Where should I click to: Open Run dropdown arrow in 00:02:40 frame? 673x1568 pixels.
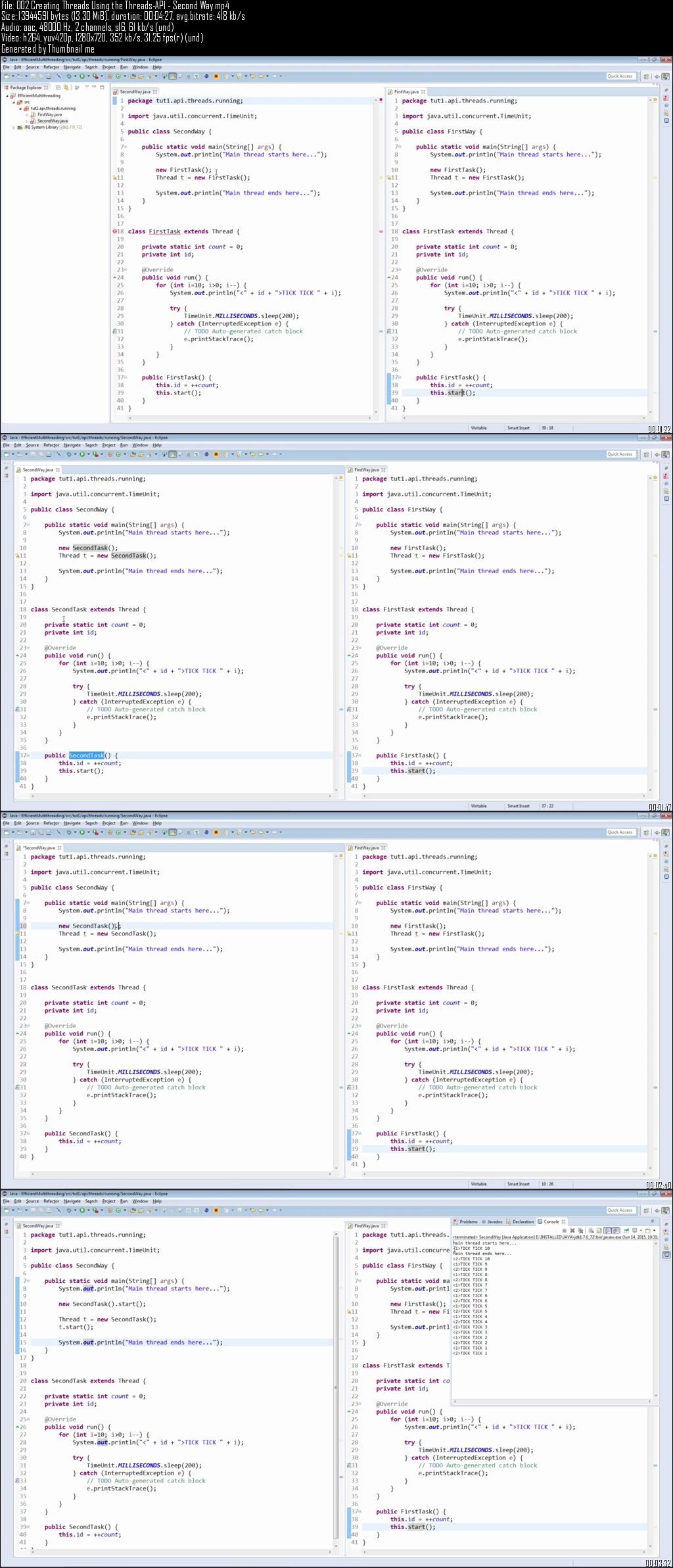tap(89, 832)
